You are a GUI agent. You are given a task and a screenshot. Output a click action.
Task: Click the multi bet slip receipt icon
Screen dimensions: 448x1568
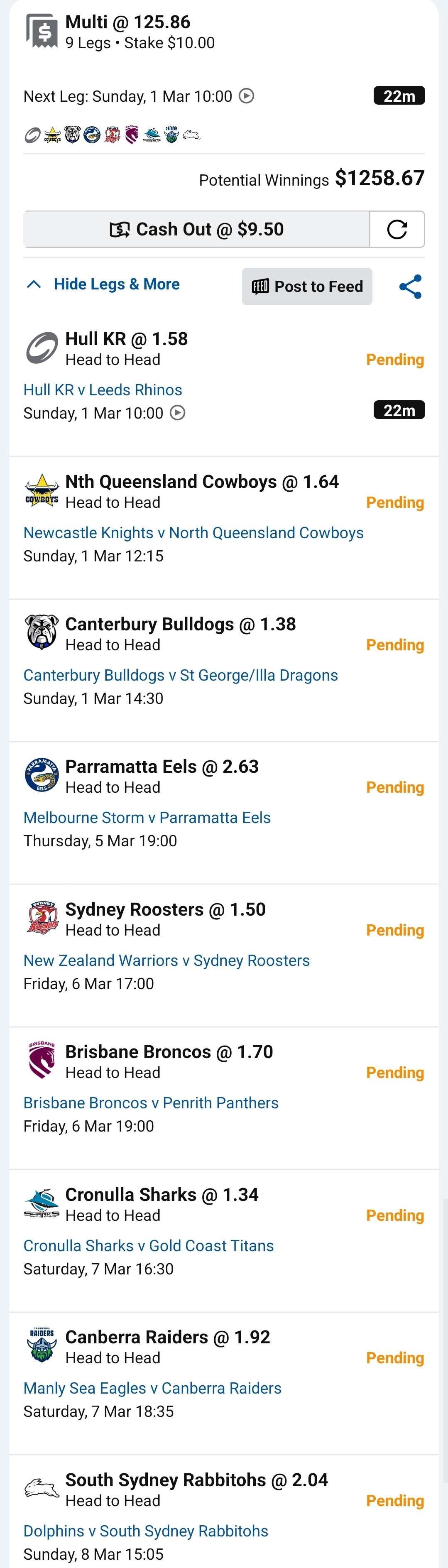(42, 30)
